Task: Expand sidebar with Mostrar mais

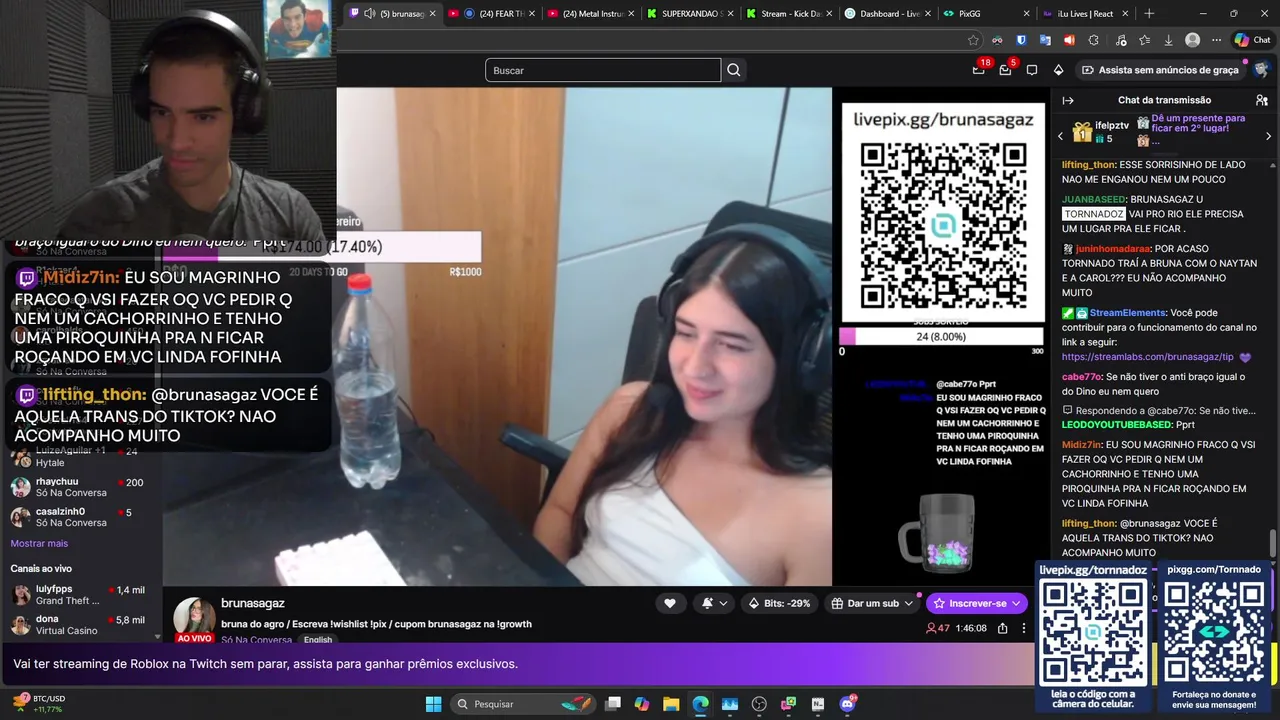Action: click(39, 543)
